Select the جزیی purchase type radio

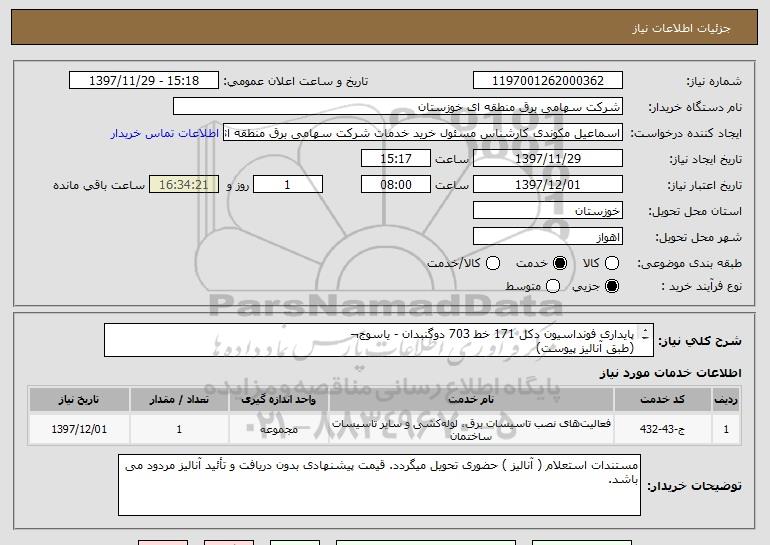[x=613, y=287]
